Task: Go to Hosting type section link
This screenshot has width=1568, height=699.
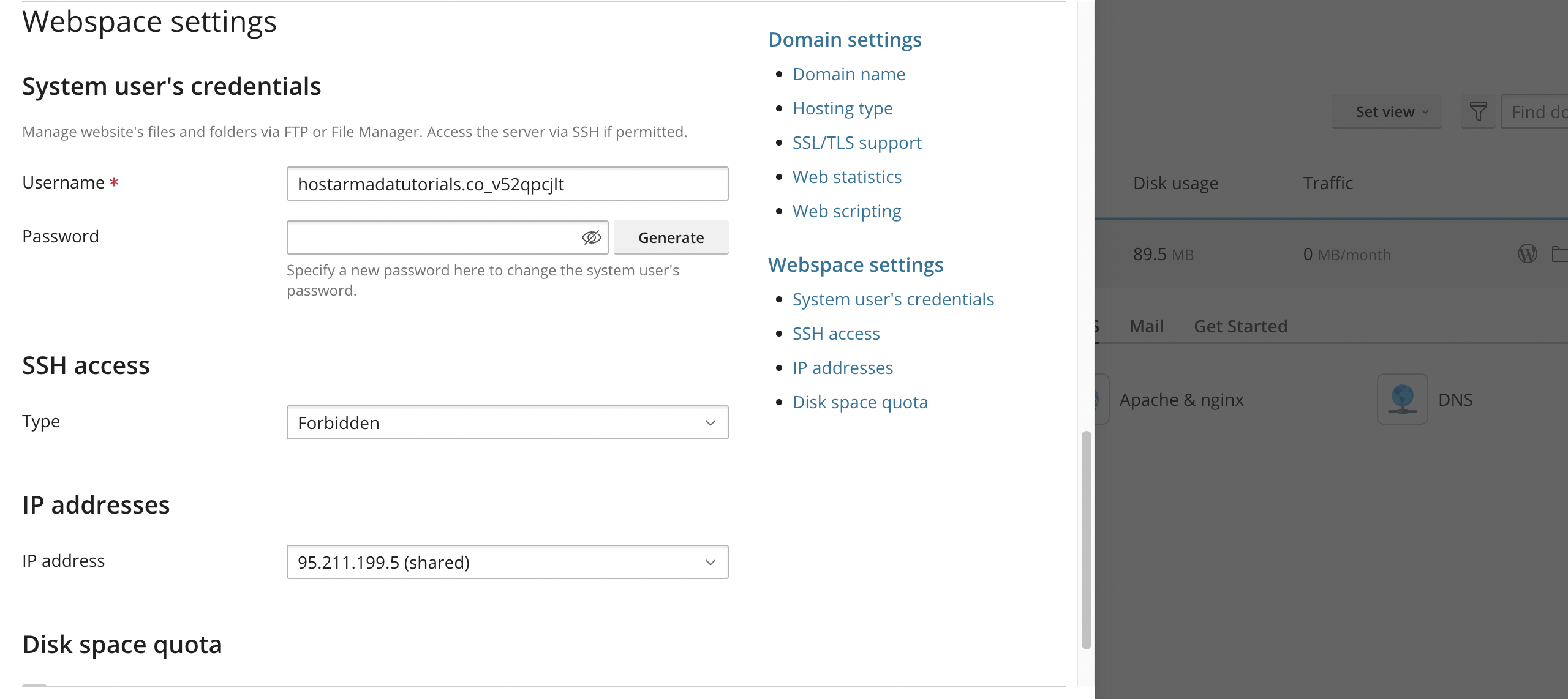Action: [843, 108]
